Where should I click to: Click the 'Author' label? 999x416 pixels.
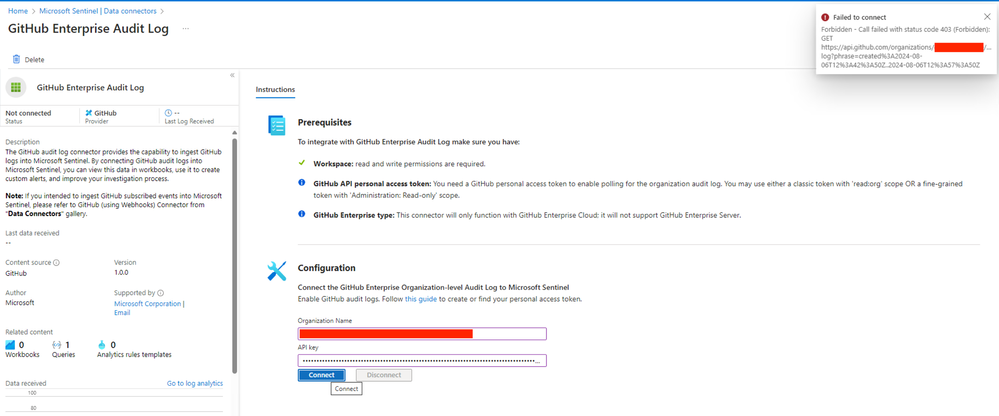point(15,293)
